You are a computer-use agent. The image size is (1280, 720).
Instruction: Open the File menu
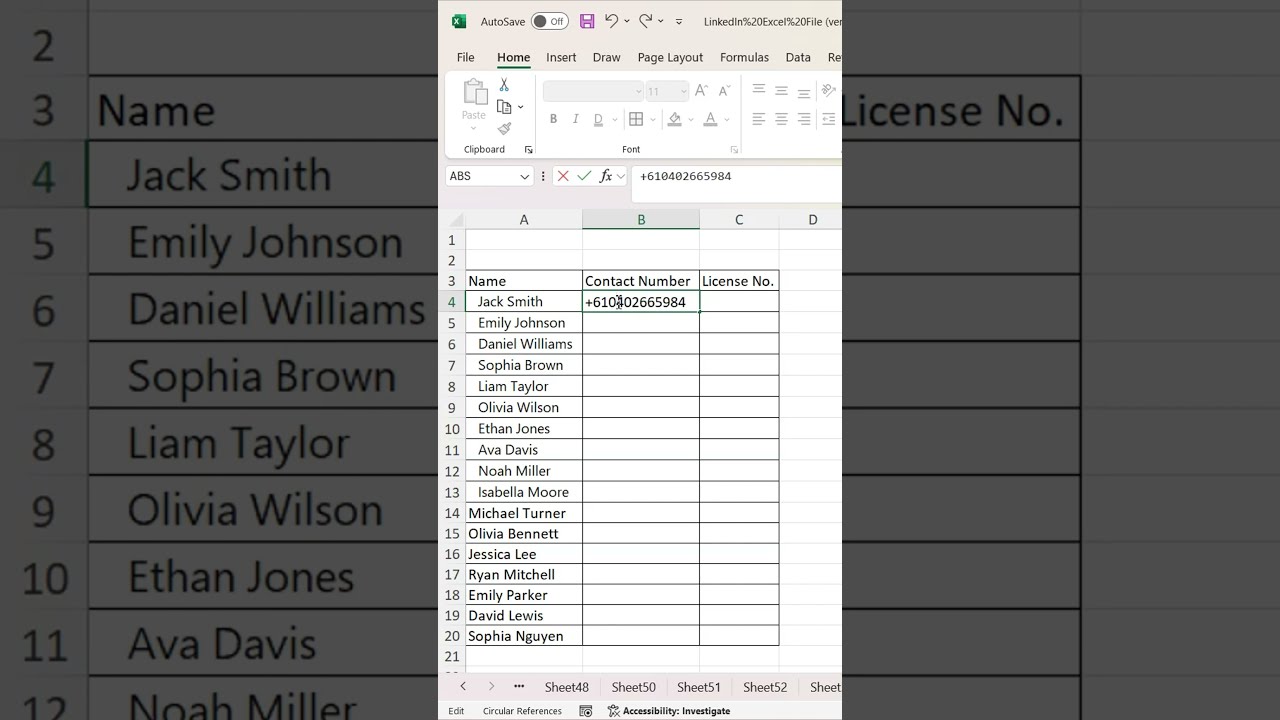pyautogui.click(x=466, y=57)
